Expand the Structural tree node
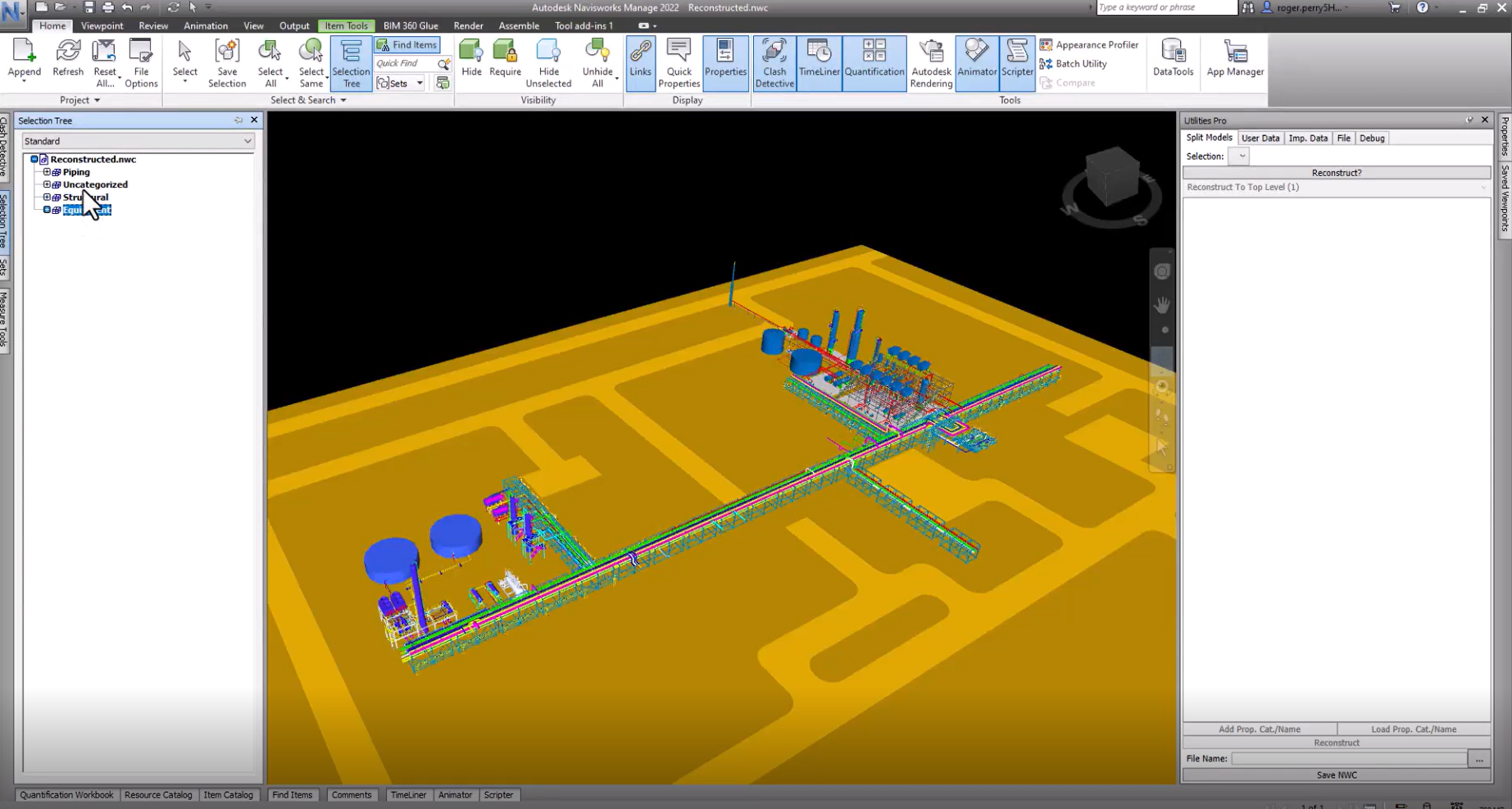This screenshot has height=809, width=1512. (47, 197)
